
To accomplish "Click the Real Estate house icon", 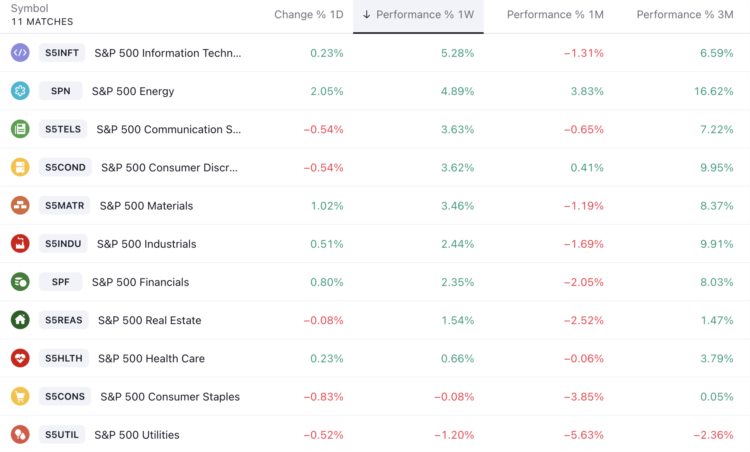I will 20,320.
